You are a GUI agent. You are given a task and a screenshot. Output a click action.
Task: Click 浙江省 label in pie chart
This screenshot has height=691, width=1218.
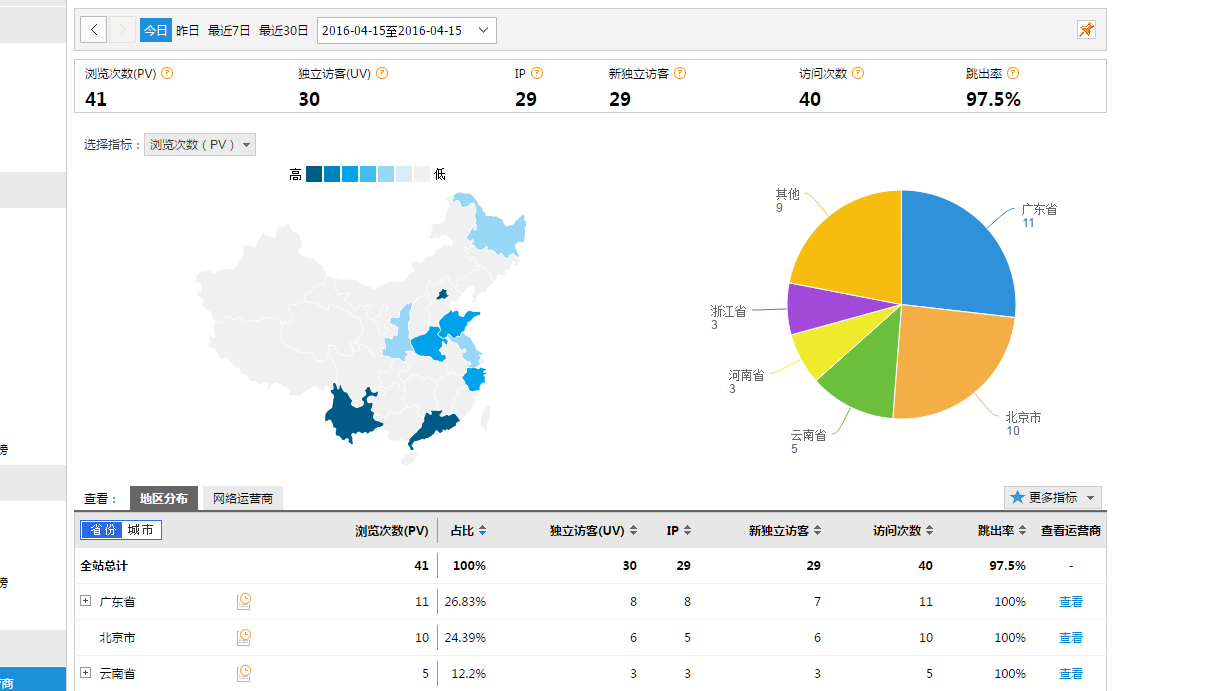pyautogui.click(x=728, y=312)
